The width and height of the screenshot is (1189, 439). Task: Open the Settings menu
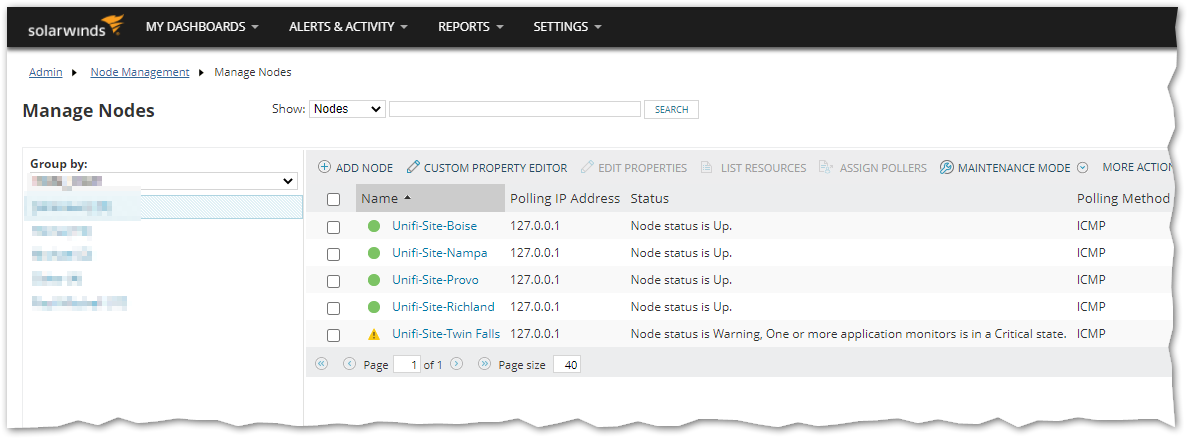[568, 27]
